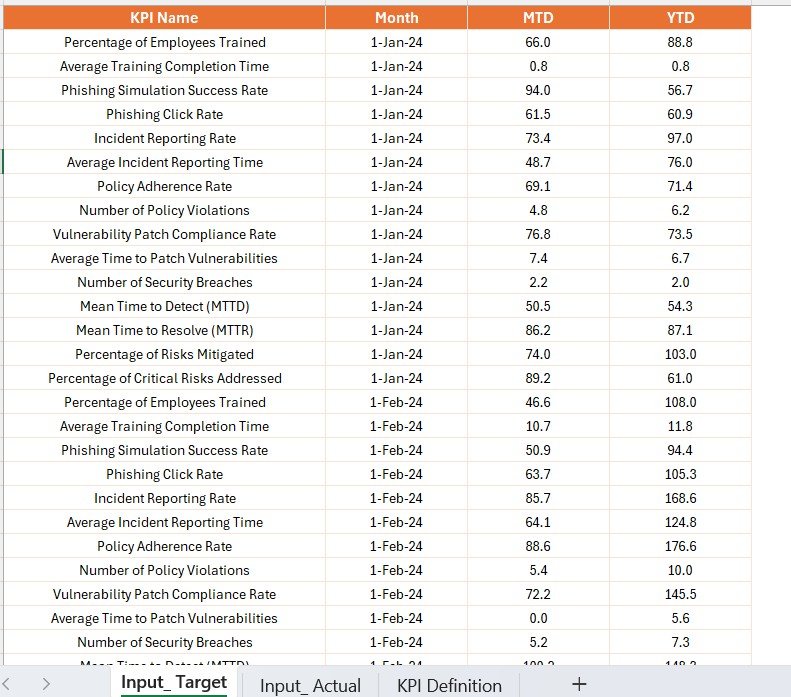Screen dimensions: 791x697
Task: Click YTD value 176.6
Action: (680, 546)
